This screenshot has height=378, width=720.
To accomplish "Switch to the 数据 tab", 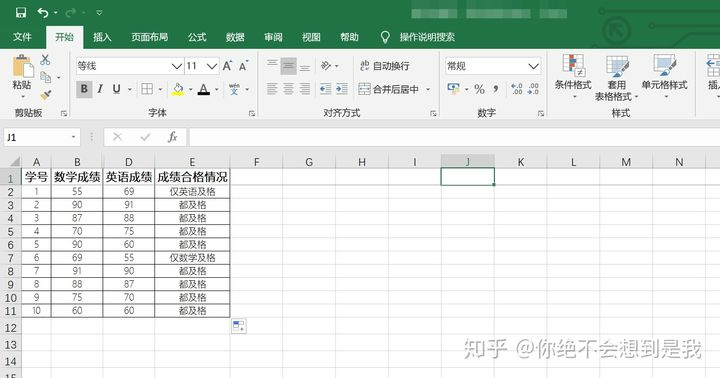I will [x=235, y=37].
